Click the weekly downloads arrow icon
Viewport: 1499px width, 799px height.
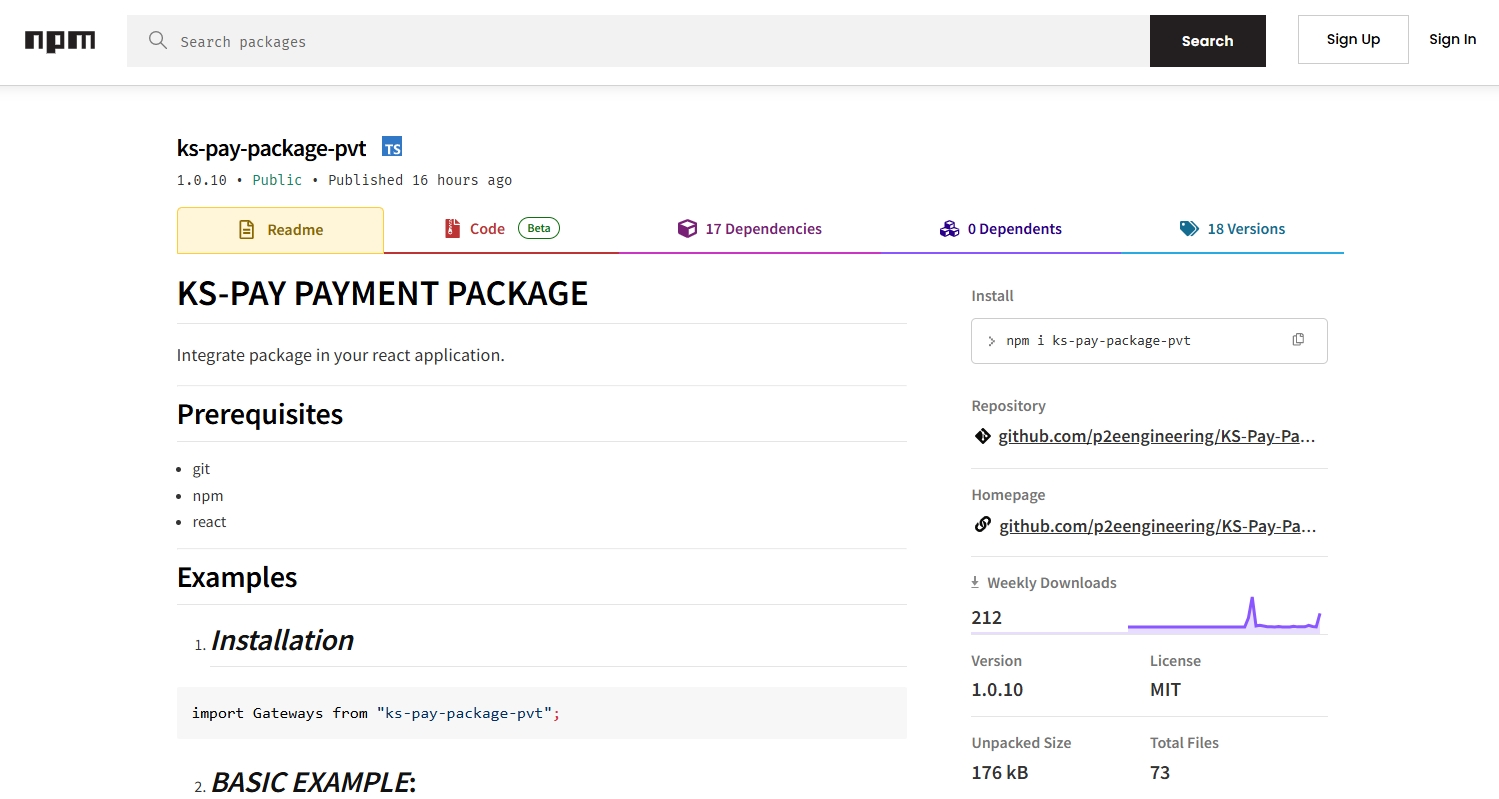point(975,582)
